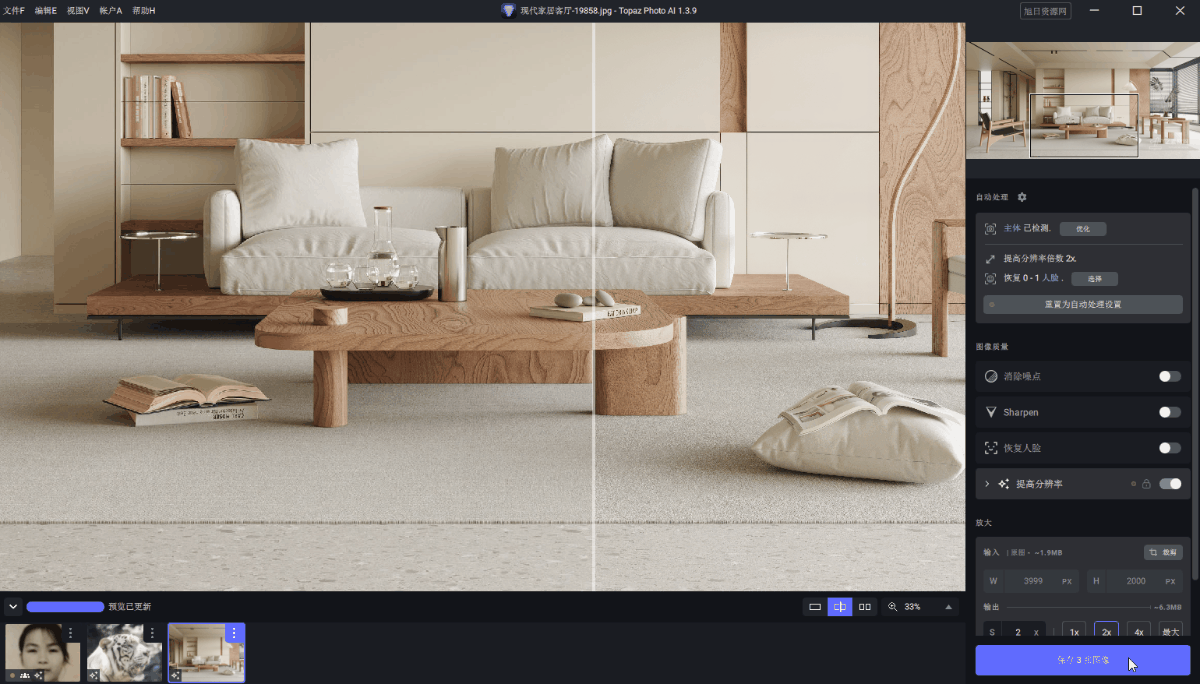Click the lock icon on the 提高分辨率 row
The width and height of the screenshot is (1200, 684).
tap(1148, 483)
